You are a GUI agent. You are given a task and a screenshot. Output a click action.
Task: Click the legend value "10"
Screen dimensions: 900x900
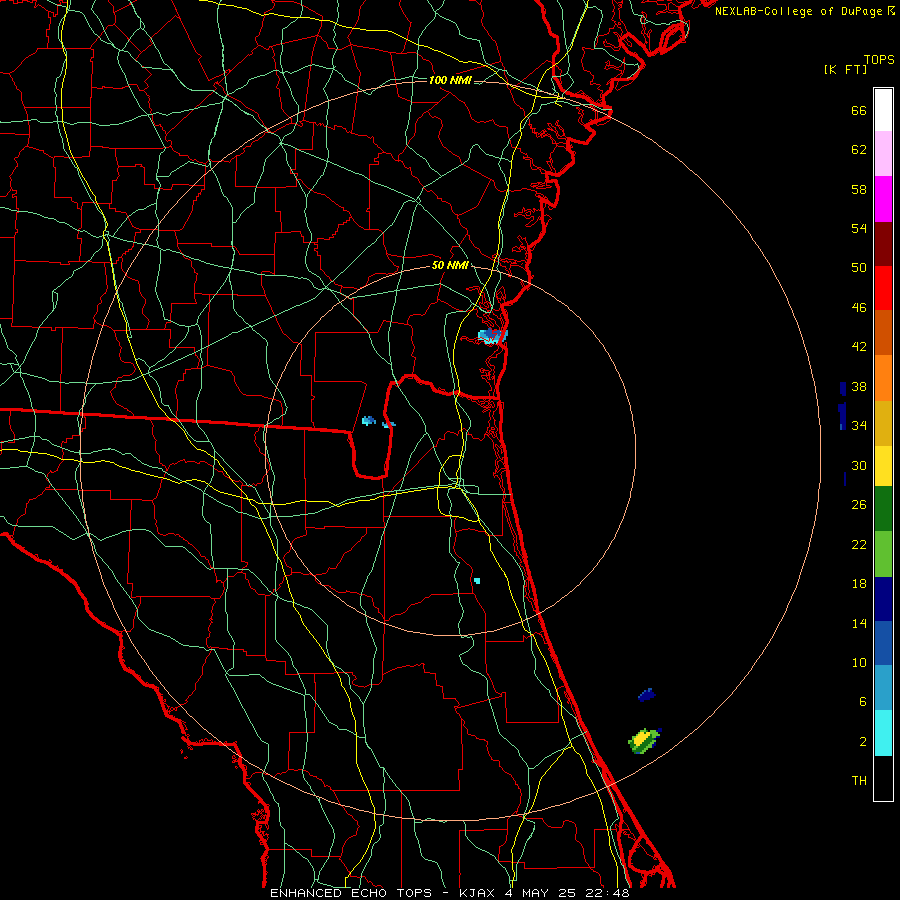859,662
